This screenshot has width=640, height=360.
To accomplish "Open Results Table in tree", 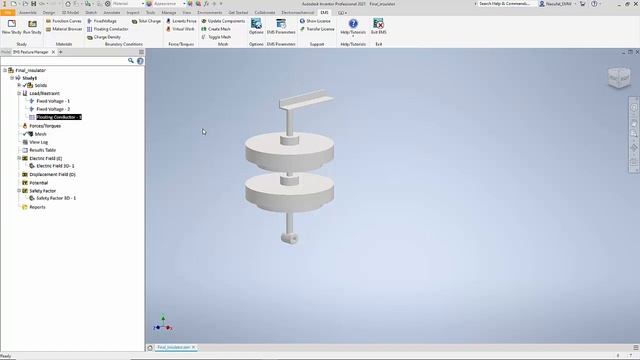I will [42, 150].
